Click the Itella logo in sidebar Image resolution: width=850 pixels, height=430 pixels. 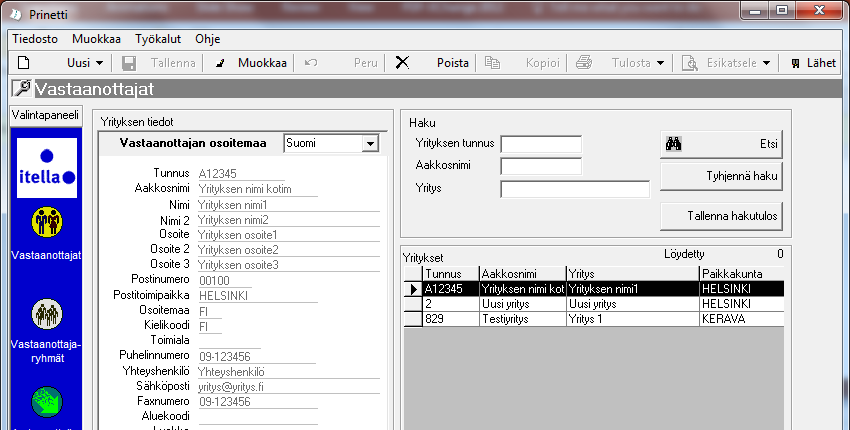[x=47, y=168]
